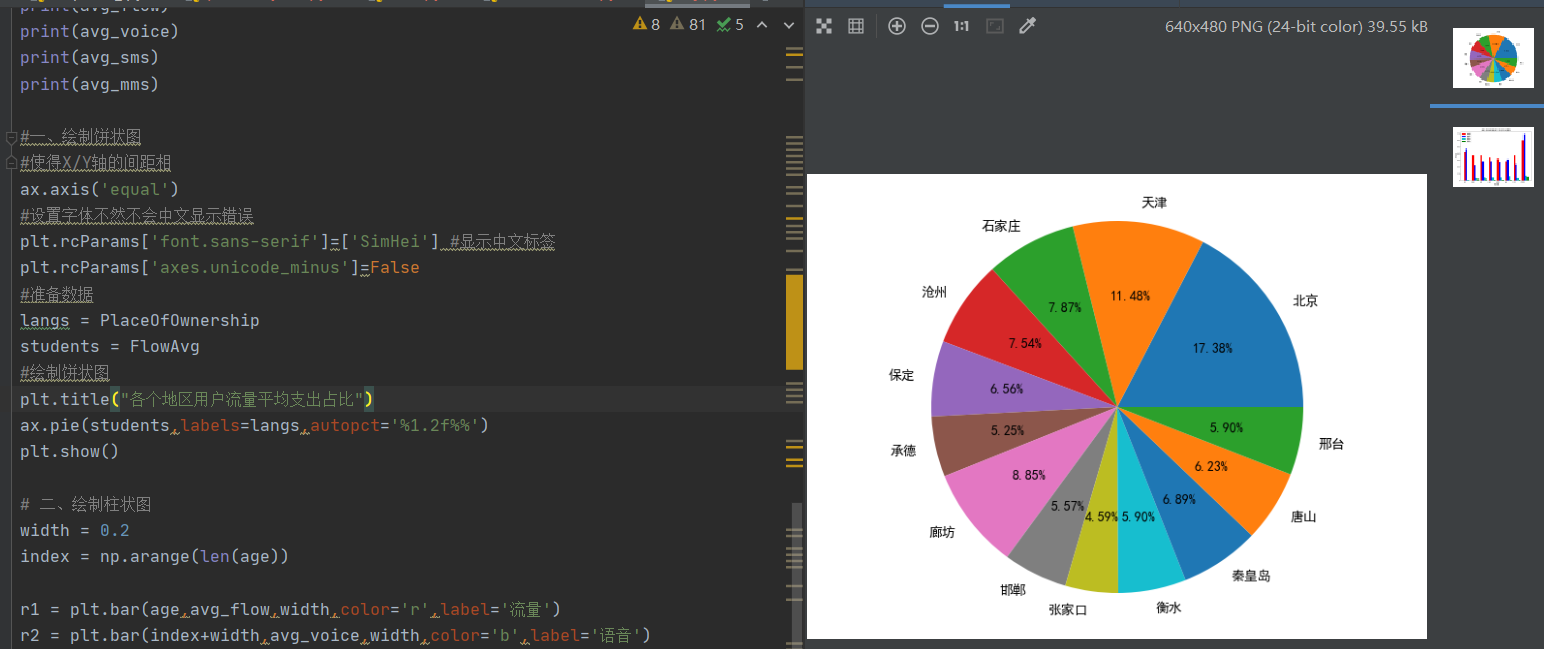The image size is (1544, 649).
Task: Click the '# 二、绘制柱状图' comment
Action: pyautogui.click(x=86, y=504)
